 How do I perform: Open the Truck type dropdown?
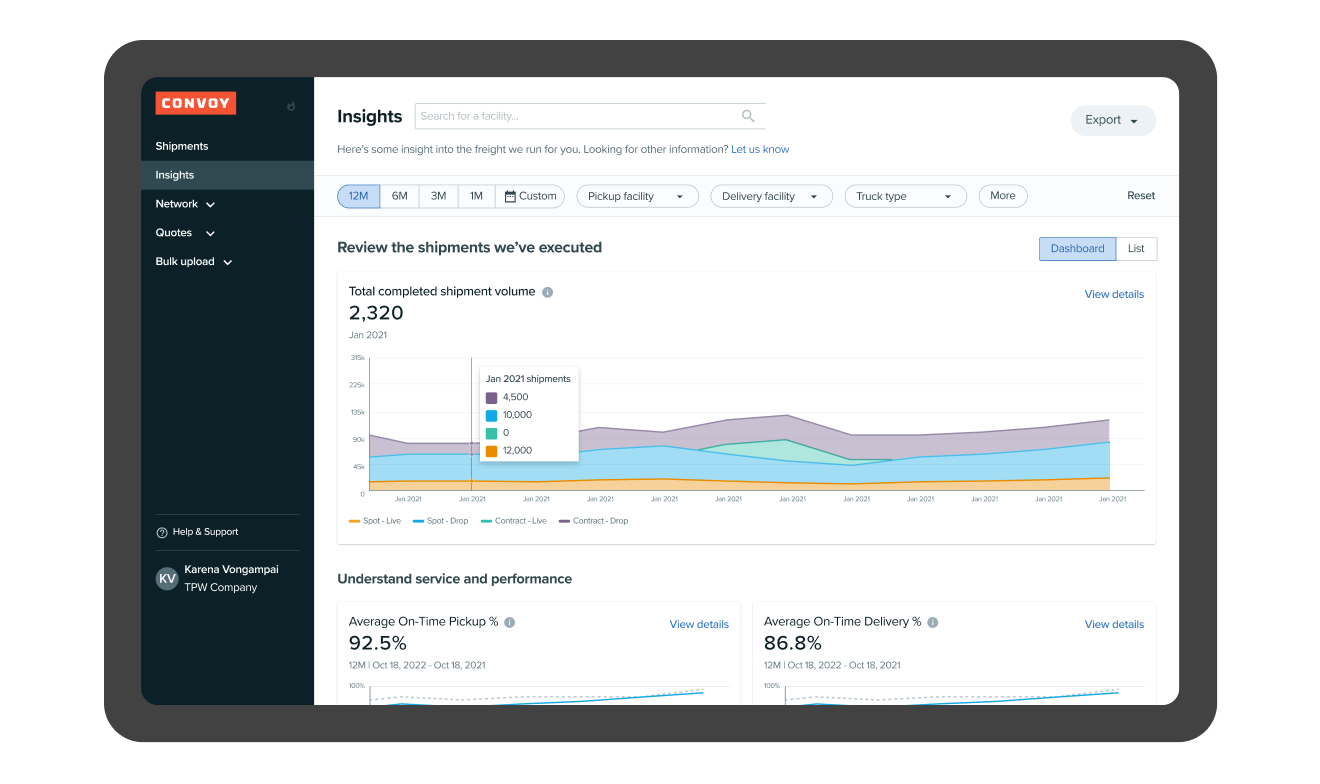coord(905,196)
